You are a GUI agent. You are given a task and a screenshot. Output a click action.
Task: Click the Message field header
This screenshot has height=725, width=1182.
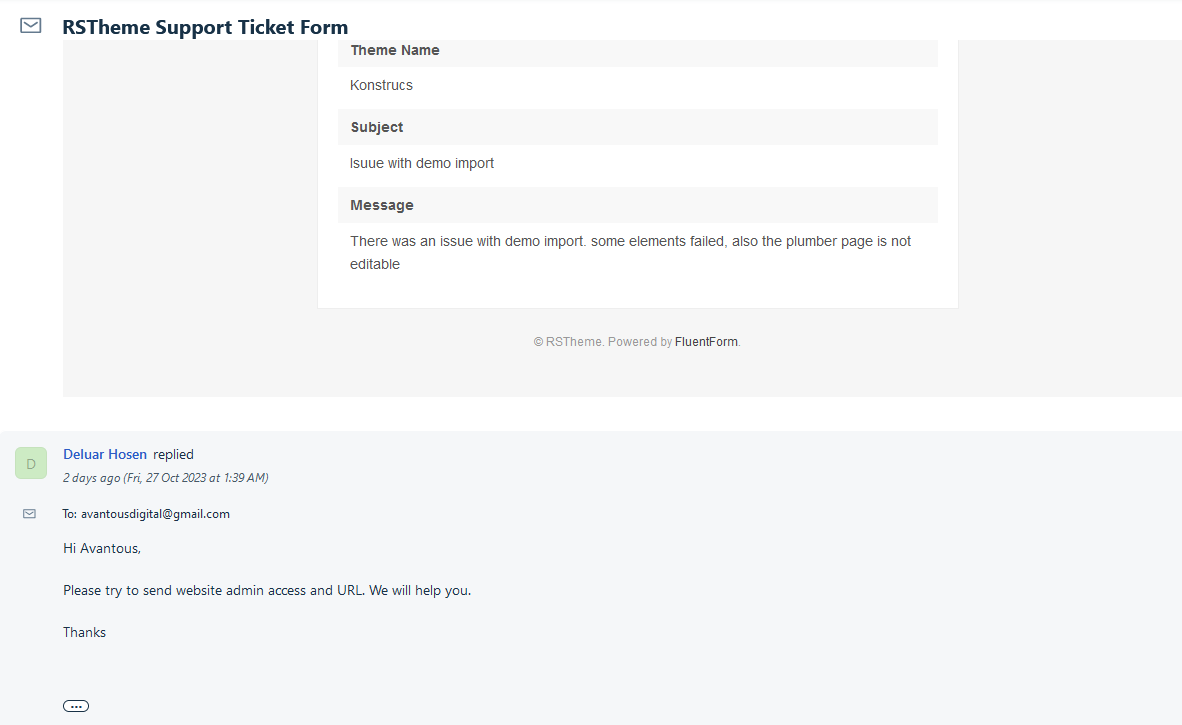[382, 205]
